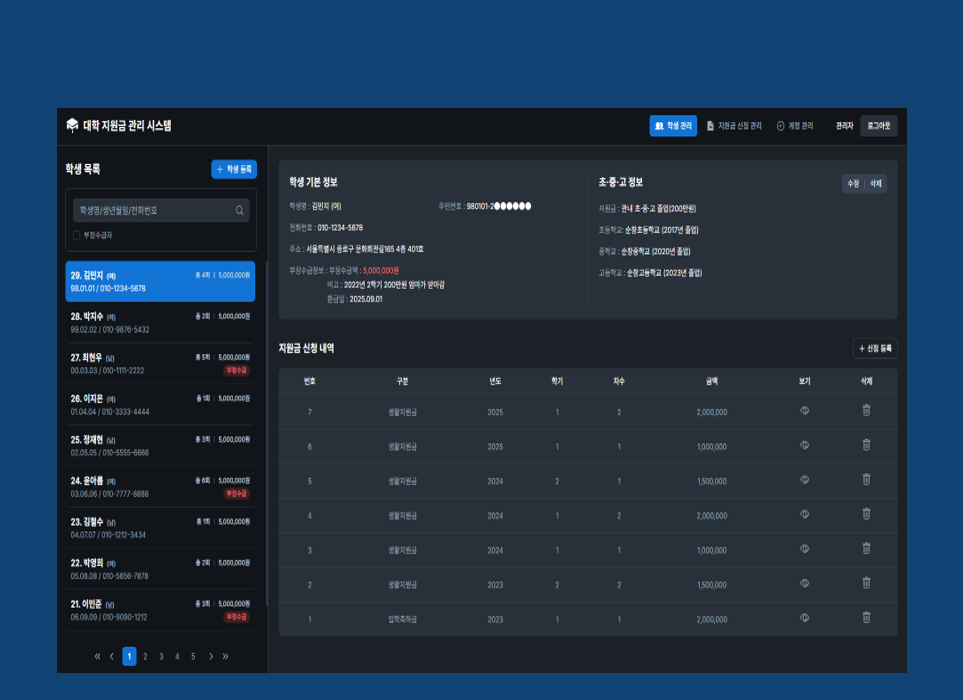The height and width of the screenshot is (700, 963).
Task: Click trash icon for application number 1
Action: [866, 619]
